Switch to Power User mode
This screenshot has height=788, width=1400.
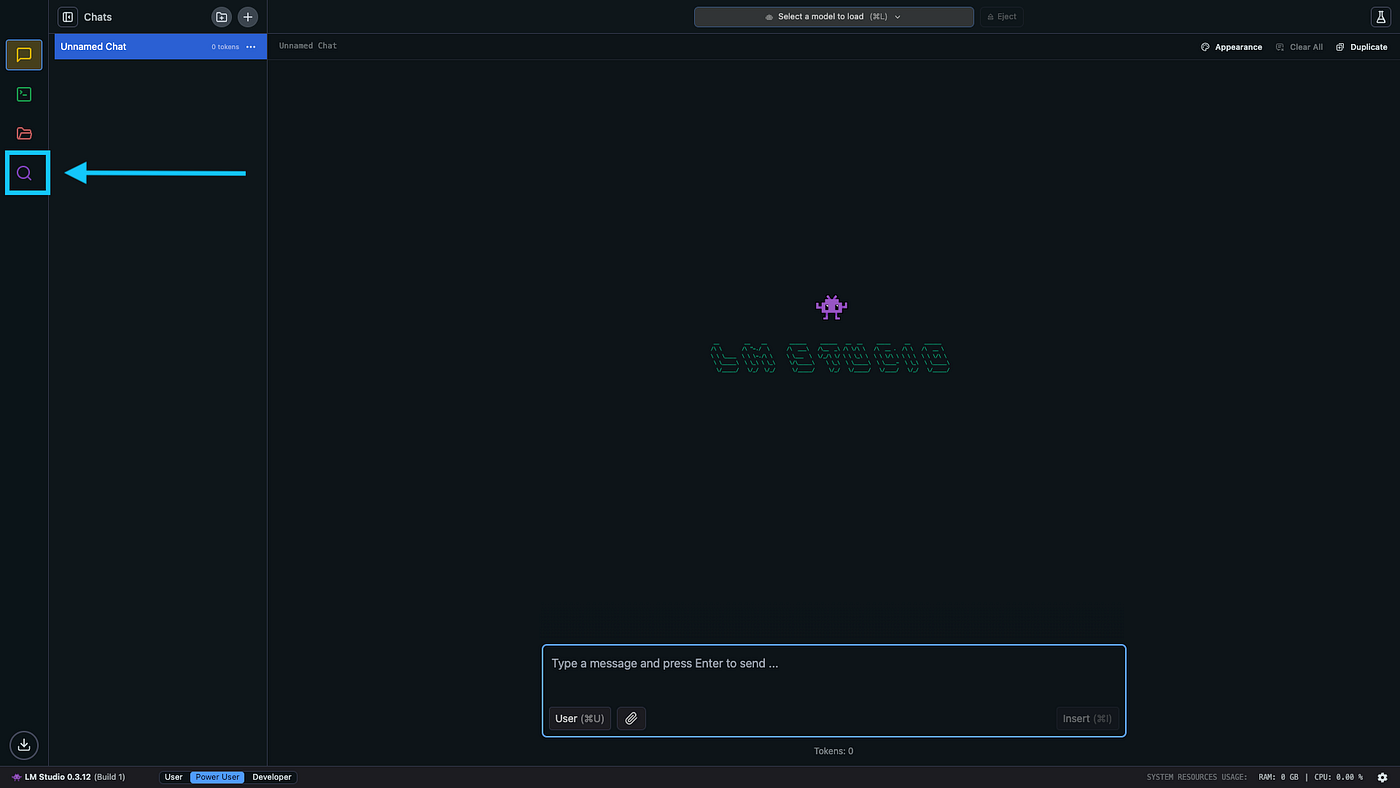point(217,777)
